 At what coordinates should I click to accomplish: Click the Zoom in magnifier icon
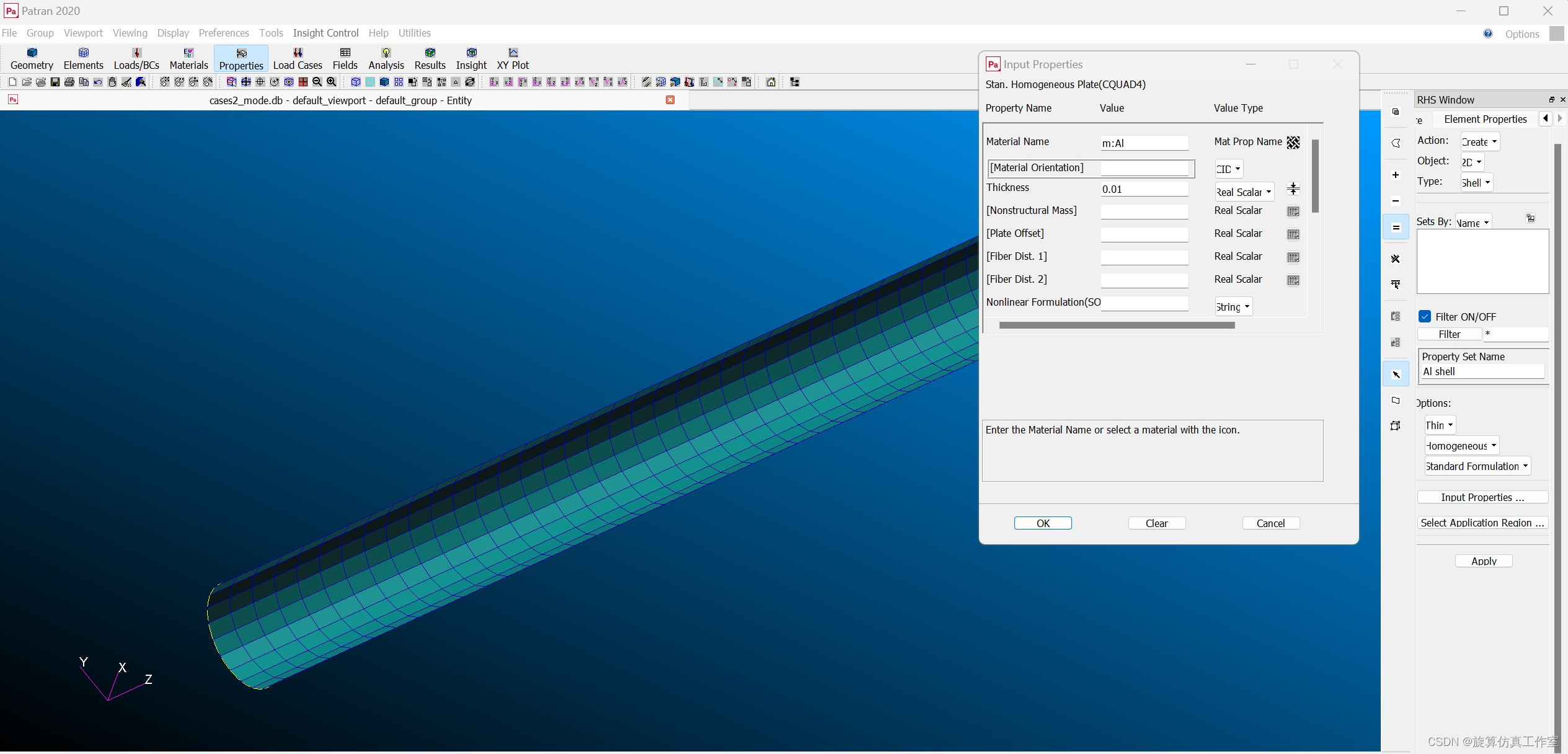tap(332, 82)
